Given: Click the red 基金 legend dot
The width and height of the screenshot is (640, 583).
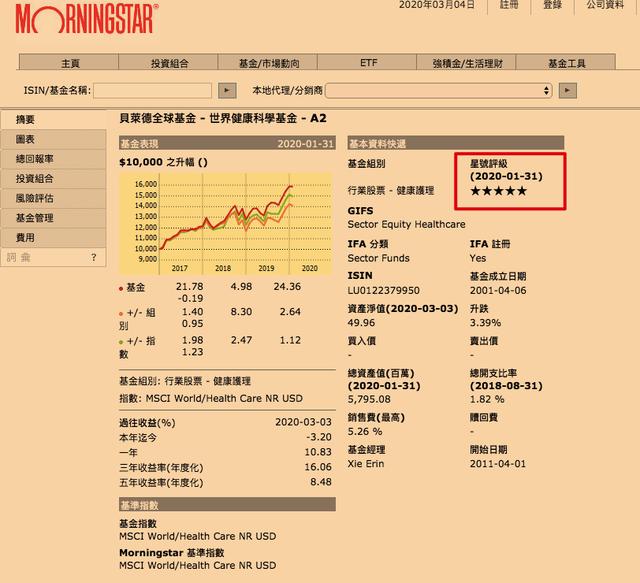Looking at the screenshot, I should pyautogui.click(x=121, y=289).
